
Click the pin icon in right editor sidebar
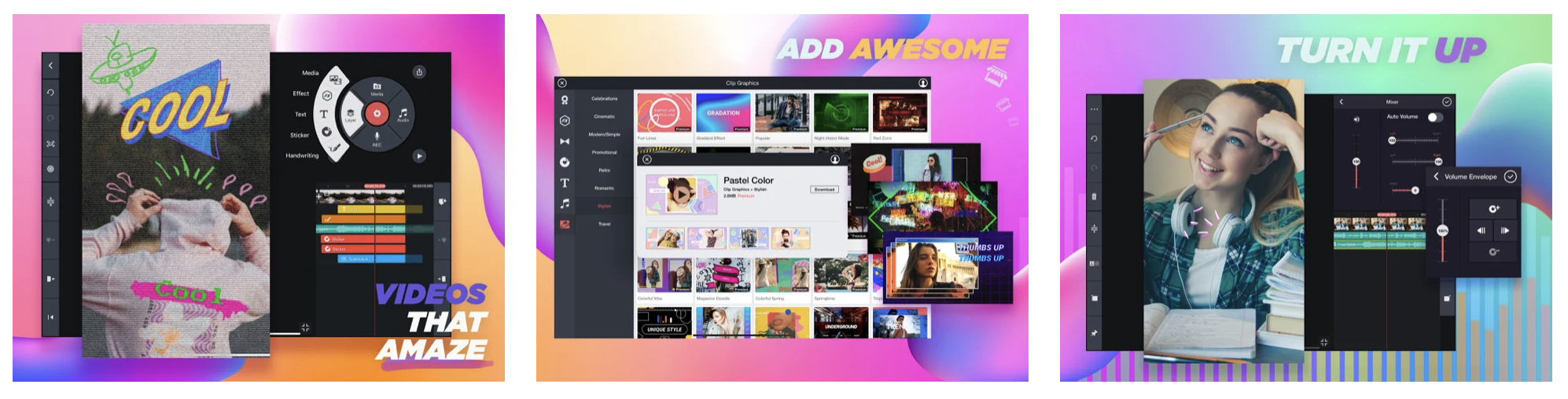(x=1094, y=333)
